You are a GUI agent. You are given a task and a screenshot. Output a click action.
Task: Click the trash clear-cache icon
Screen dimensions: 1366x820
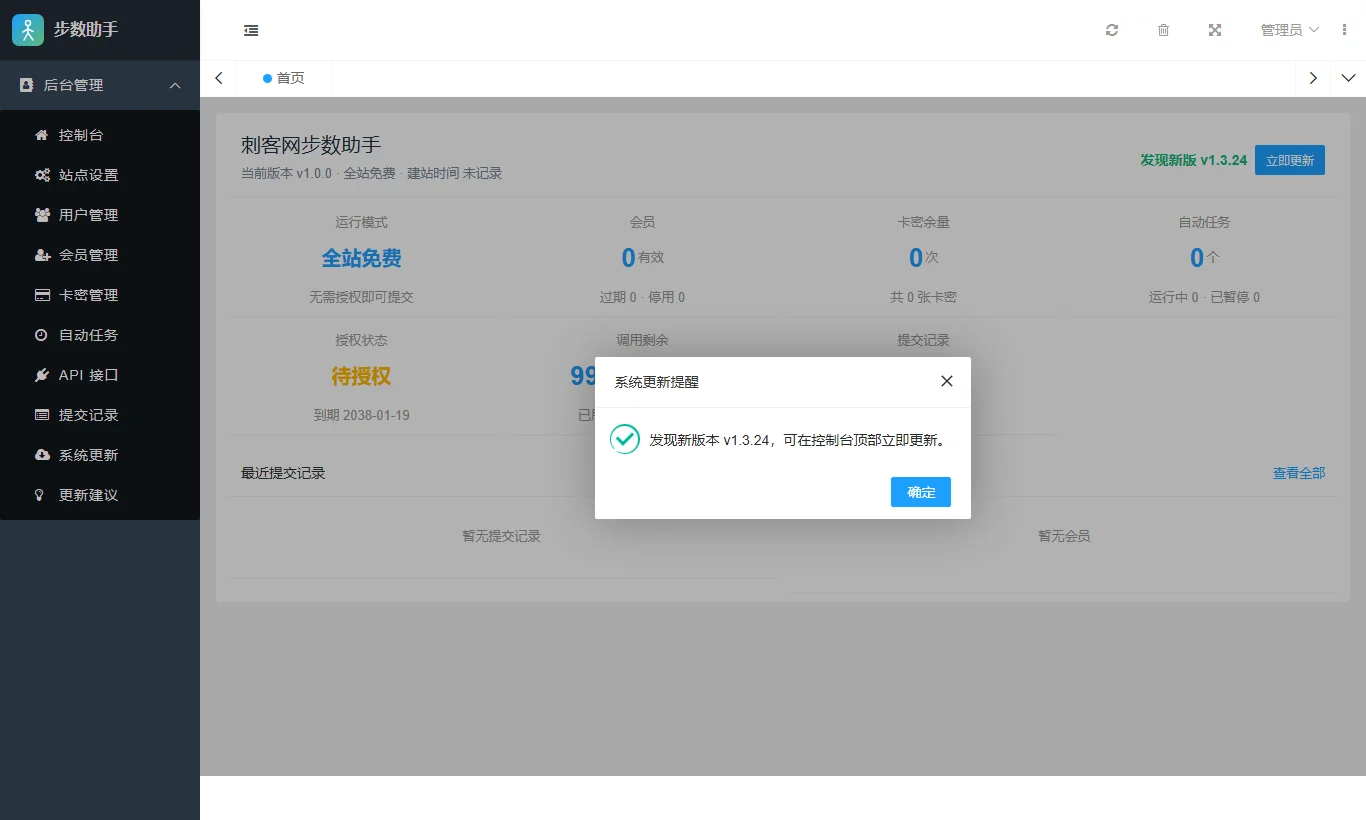click(x=1163, y=30)
